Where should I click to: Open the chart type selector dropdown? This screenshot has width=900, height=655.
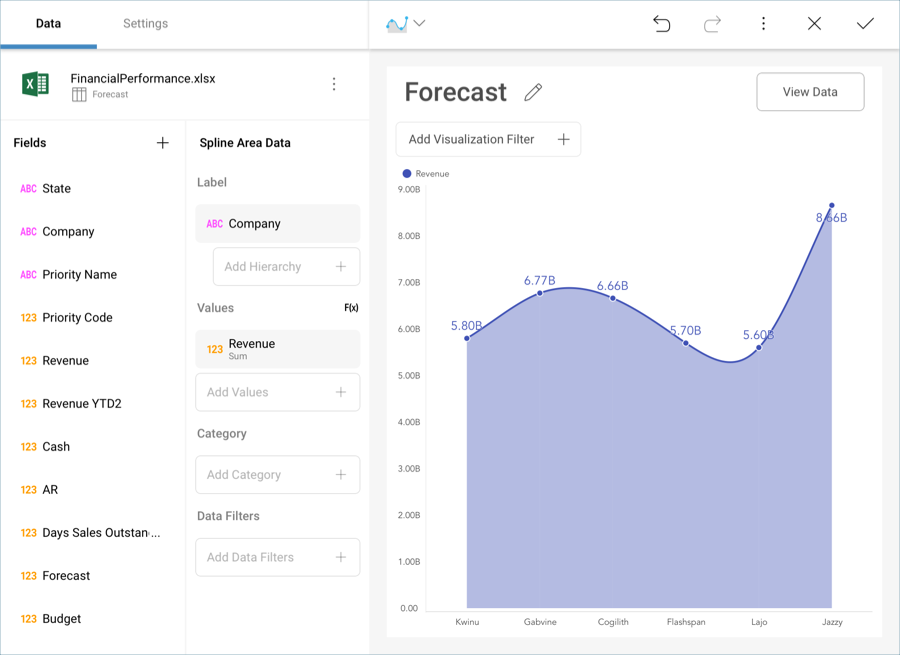[x=405, y=24]
